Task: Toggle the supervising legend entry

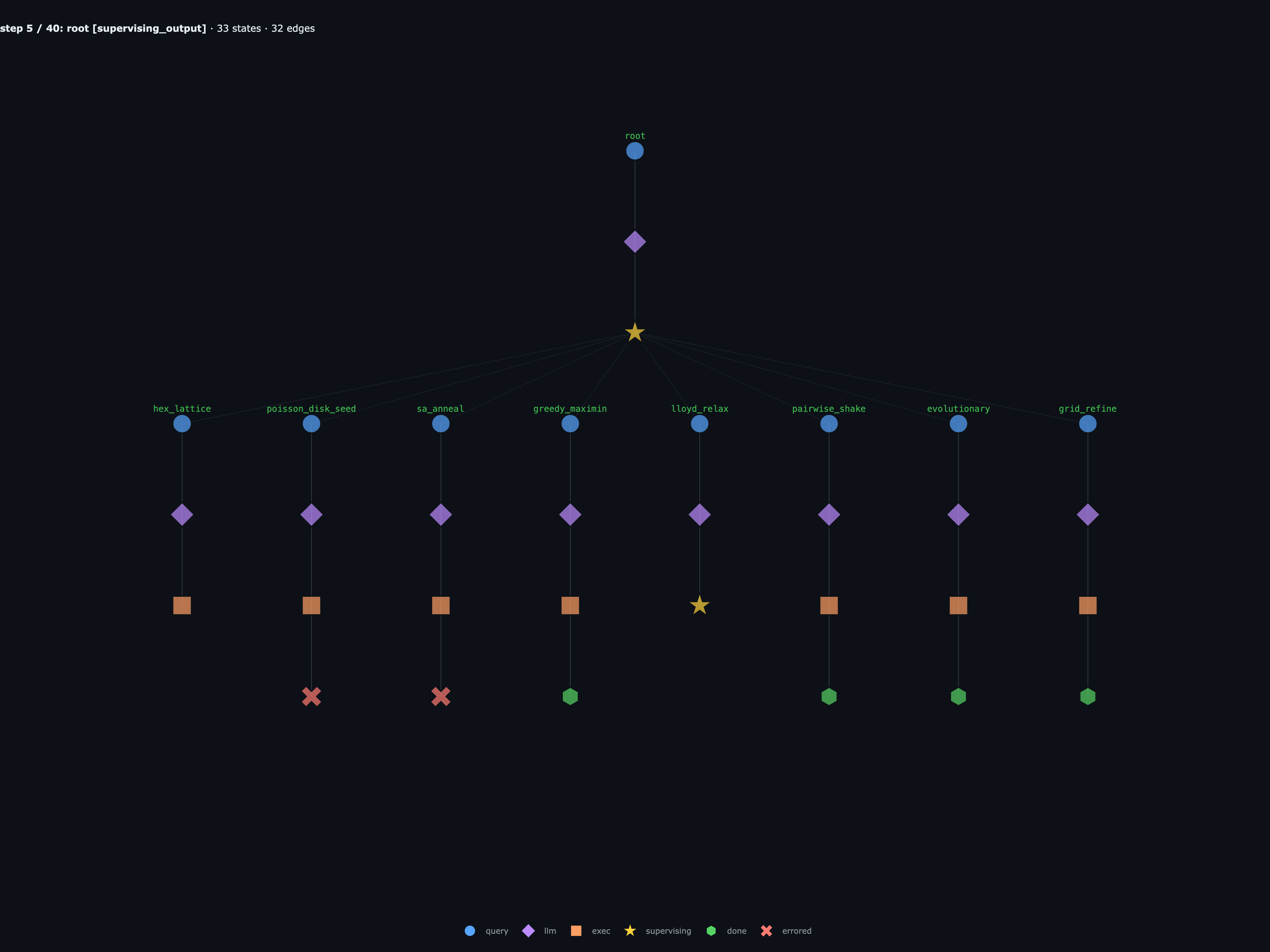Action: [658, 931]
